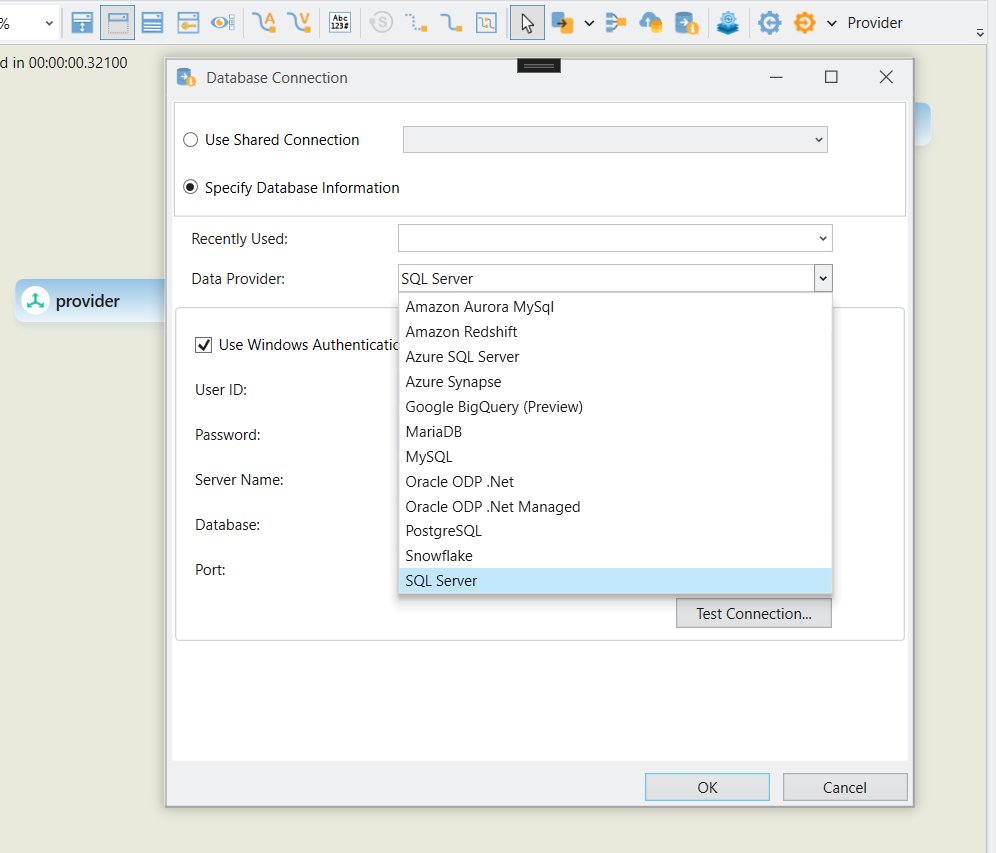
Task: Open the shared connection combo box
Action: 614,140
